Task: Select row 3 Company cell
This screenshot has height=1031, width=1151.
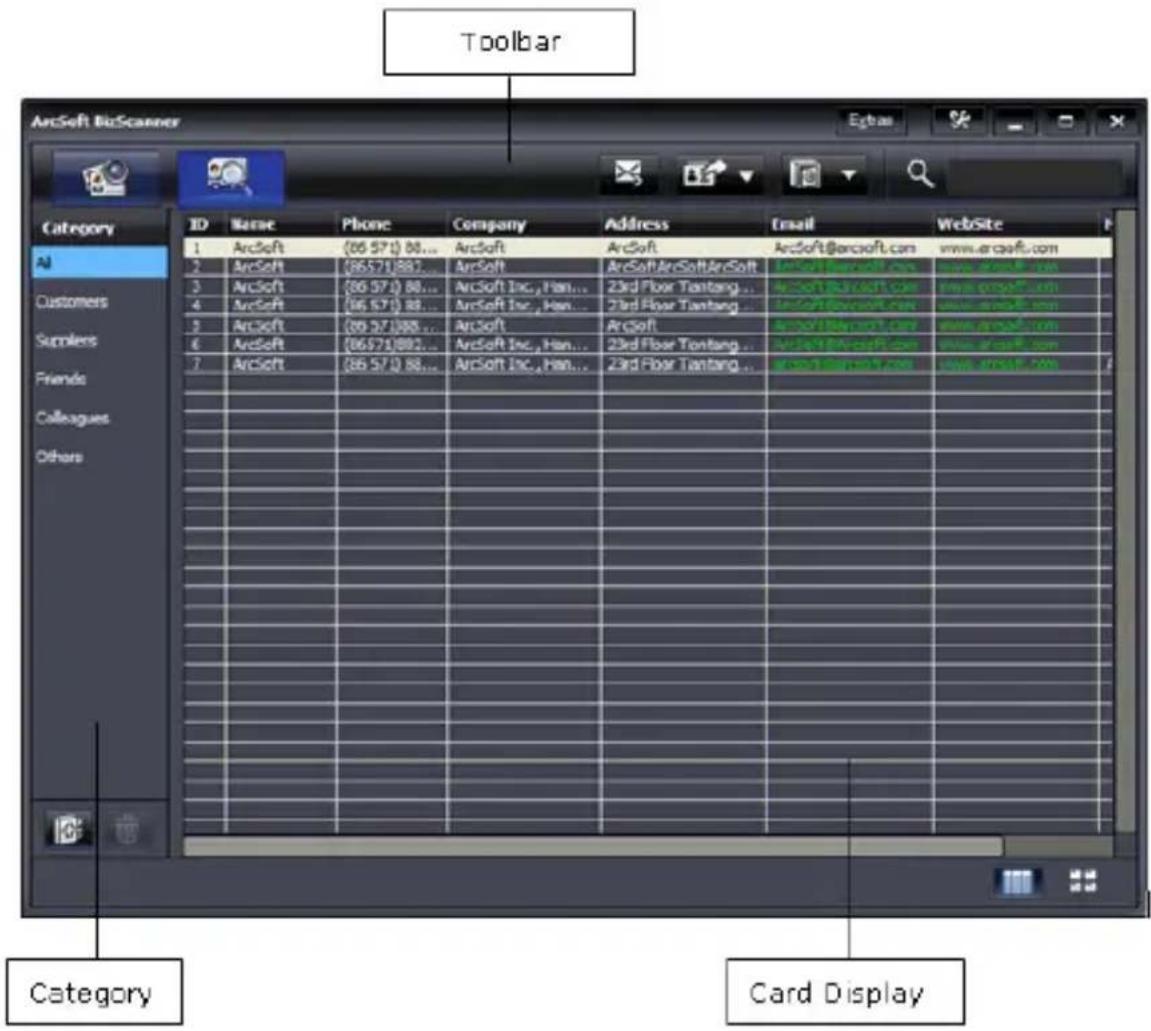Action: (521, 286)
